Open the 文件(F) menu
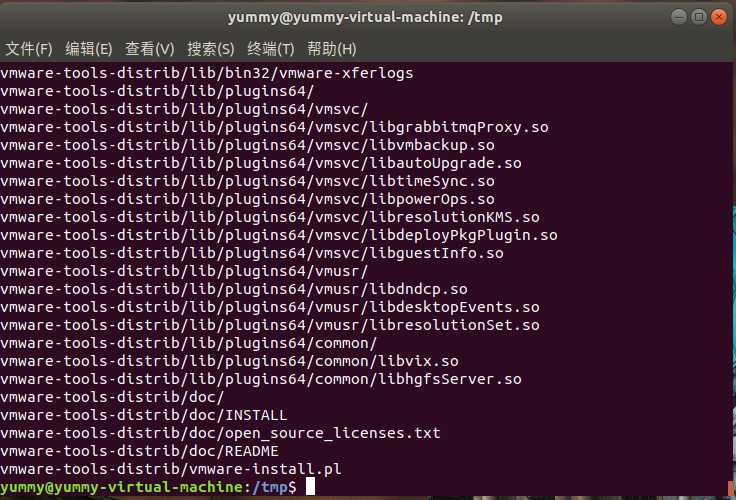Screen dimensions: 736x500 tap(29, 49)
